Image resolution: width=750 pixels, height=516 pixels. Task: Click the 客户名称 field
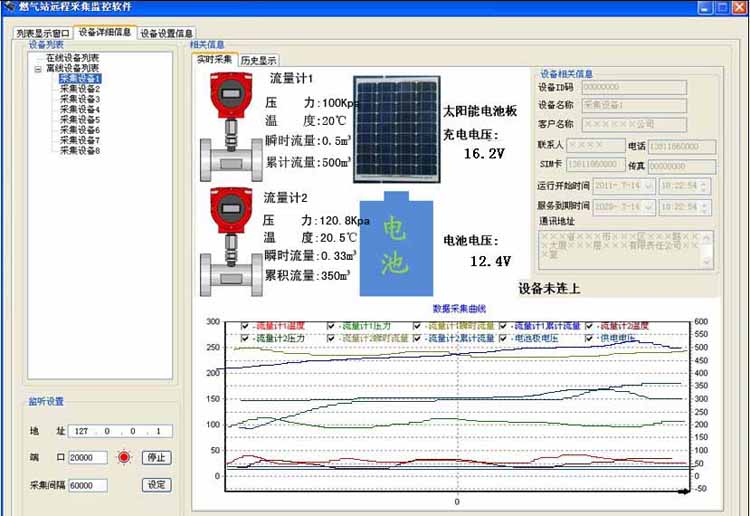(634, 124)
